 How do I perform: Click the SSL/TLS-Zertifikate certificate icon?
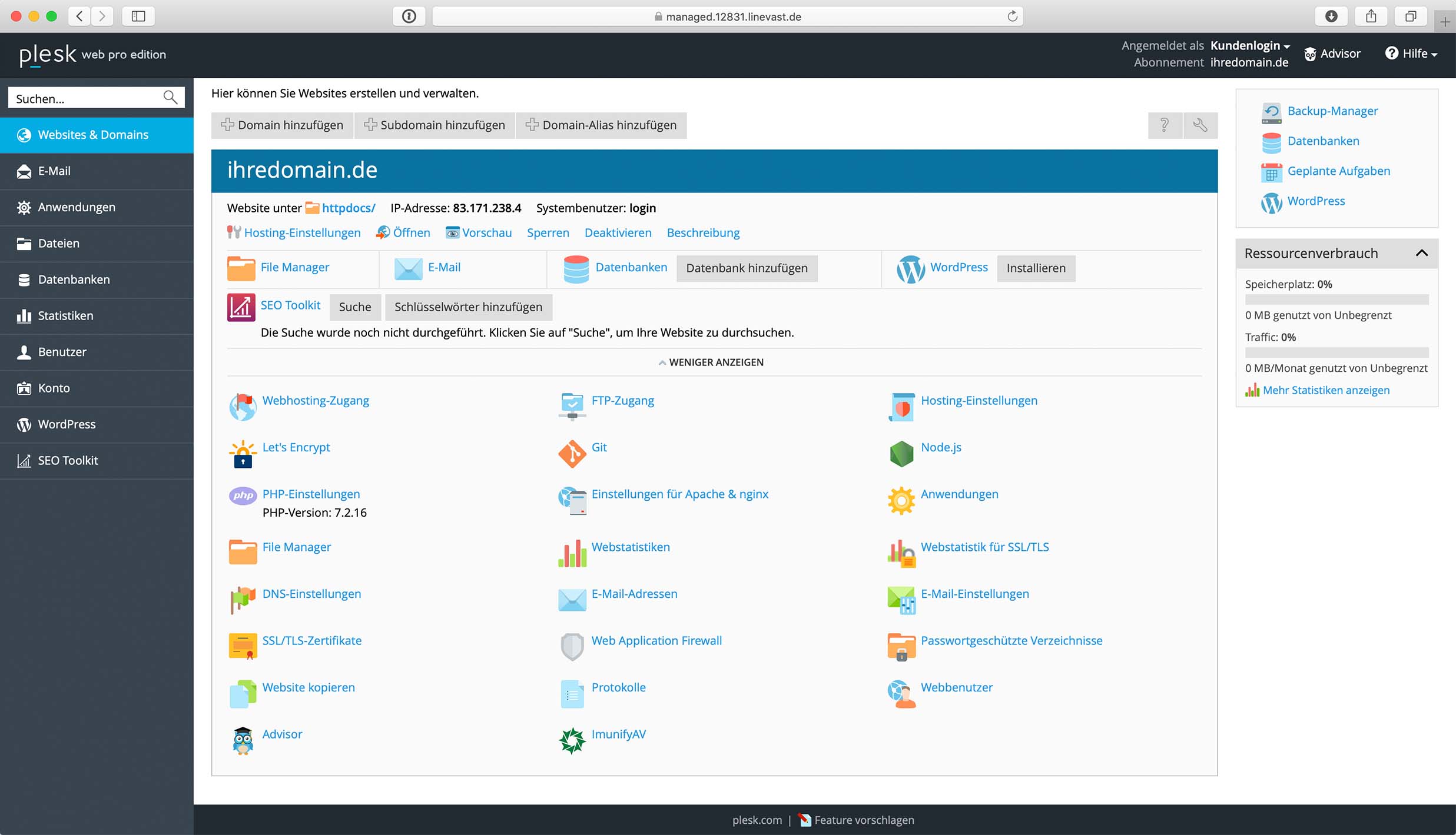[x=243, y=647]
